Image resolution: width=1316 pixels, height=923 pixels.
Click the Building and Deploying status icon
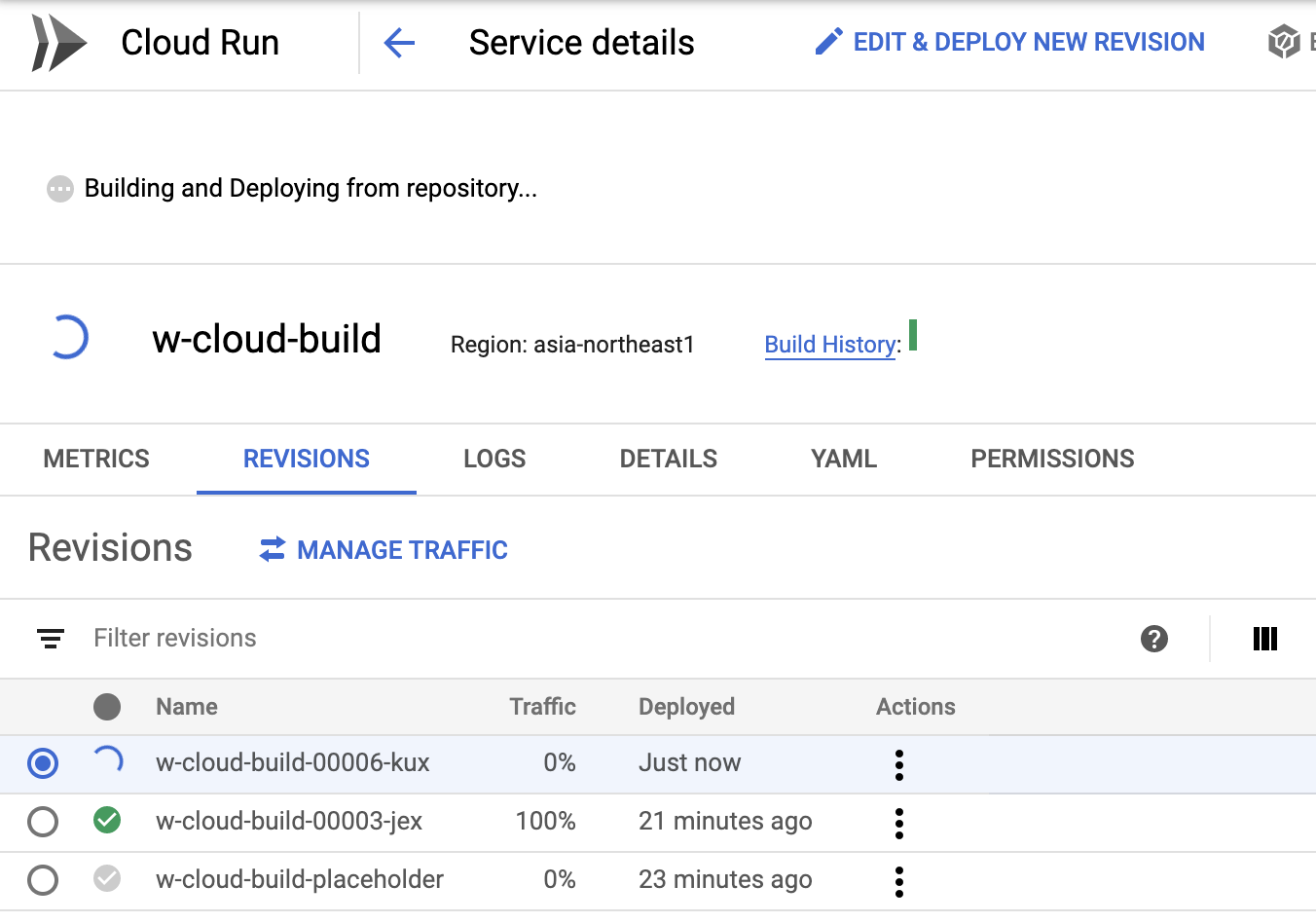[60, 189]
